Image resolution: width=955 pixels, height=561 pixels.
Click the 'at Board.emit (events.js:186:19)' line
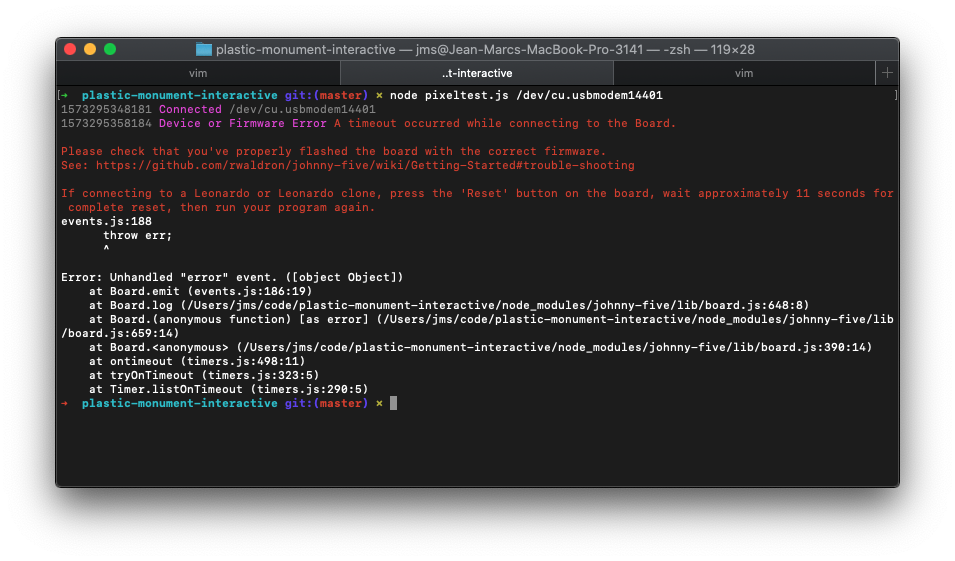tap(200, 291)
